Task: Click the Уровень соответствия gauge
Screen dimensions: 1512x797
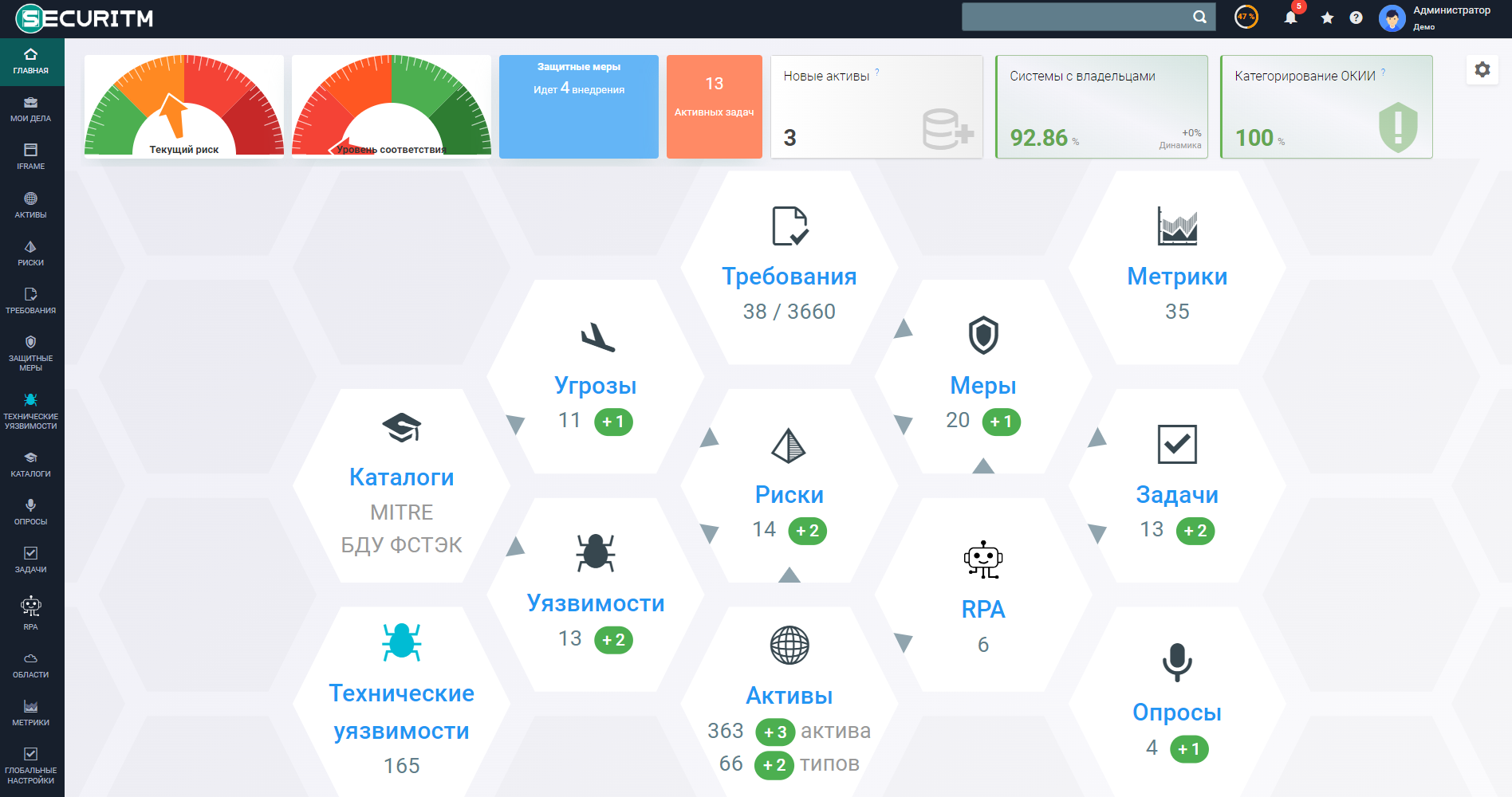Action: click(392, 106)
